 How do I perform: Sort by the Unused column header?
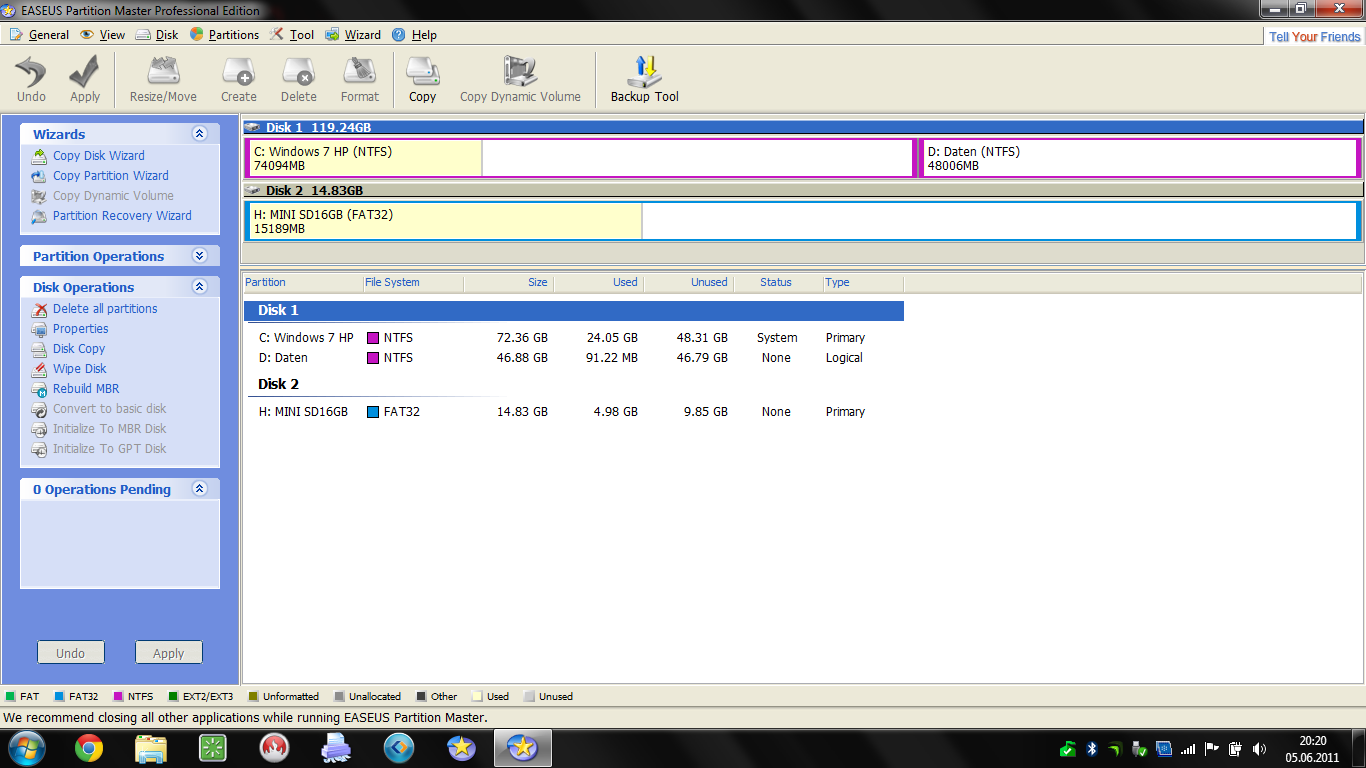tap(688, 283)
